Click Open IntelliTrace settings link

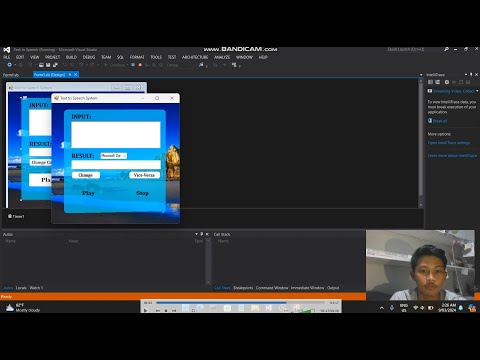tap(449, 143)
